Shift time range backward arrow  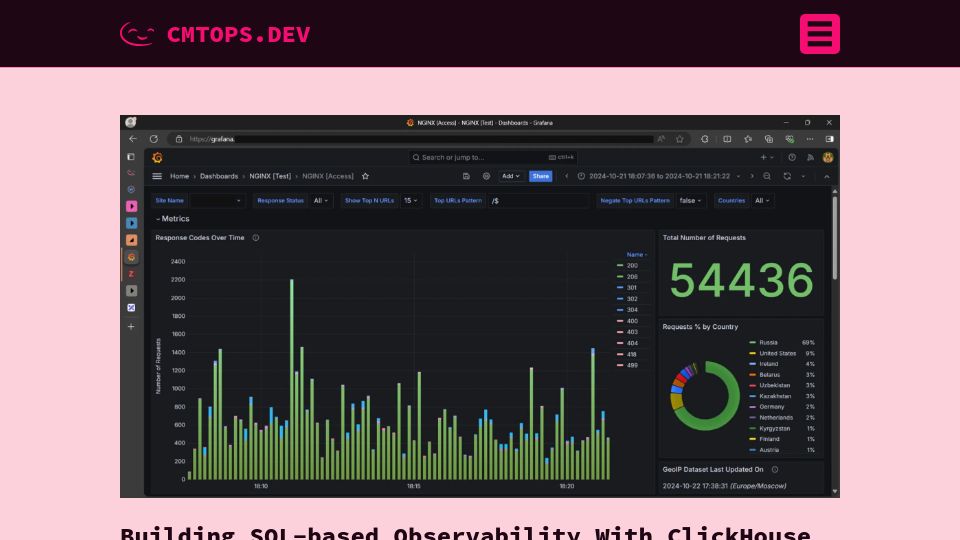(566, 176)
